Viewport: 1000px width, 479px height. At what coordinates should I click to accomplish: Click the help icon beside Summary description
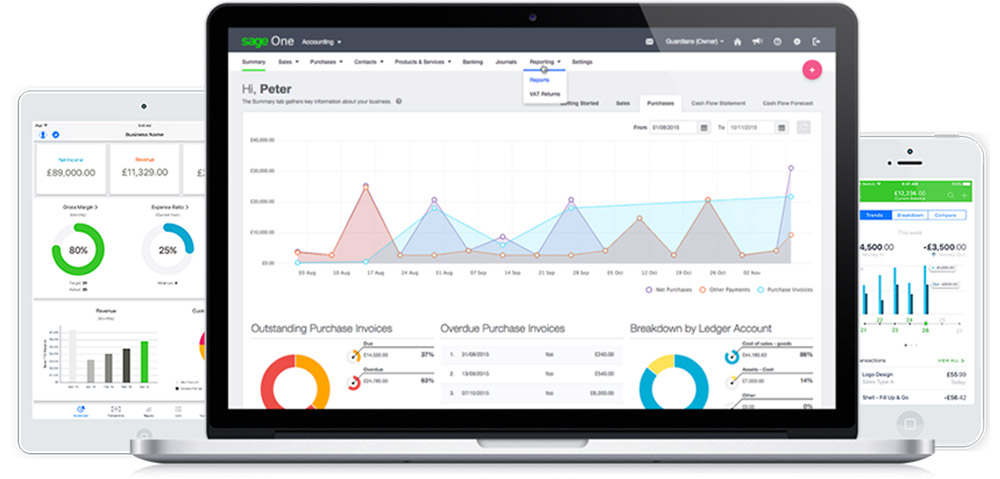[x=399, y=101]
